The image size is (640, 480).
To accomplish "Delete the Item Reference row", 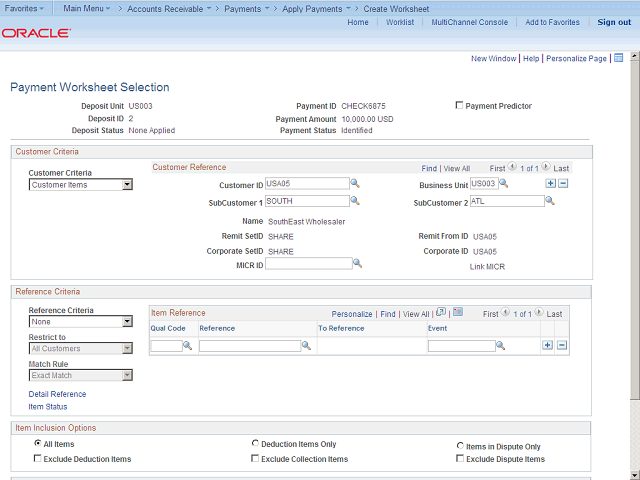I will [562, 345].
